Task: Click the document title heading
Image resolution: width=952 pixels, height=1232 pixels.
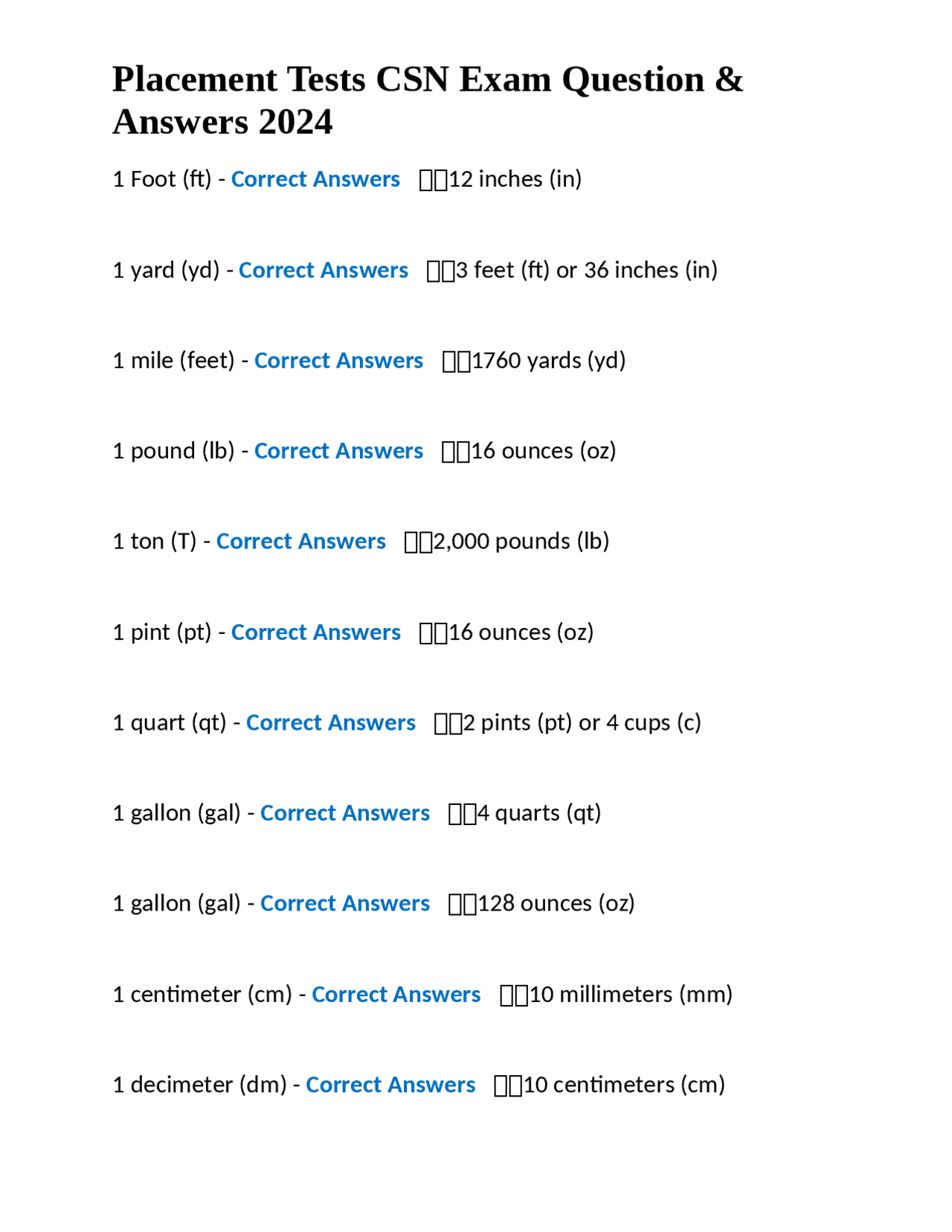Action: tap(428, 100)
